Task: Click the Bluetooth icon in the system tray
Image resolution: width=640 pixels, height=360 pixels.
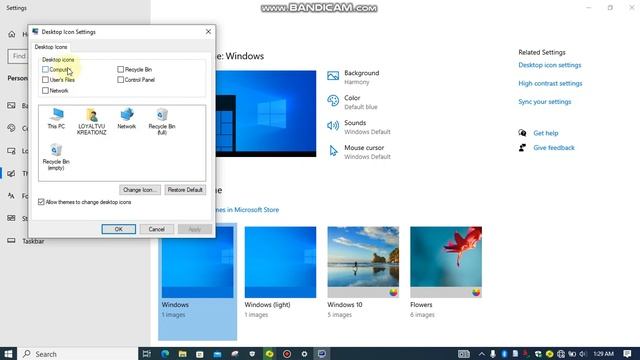Action: click(504, 354)
